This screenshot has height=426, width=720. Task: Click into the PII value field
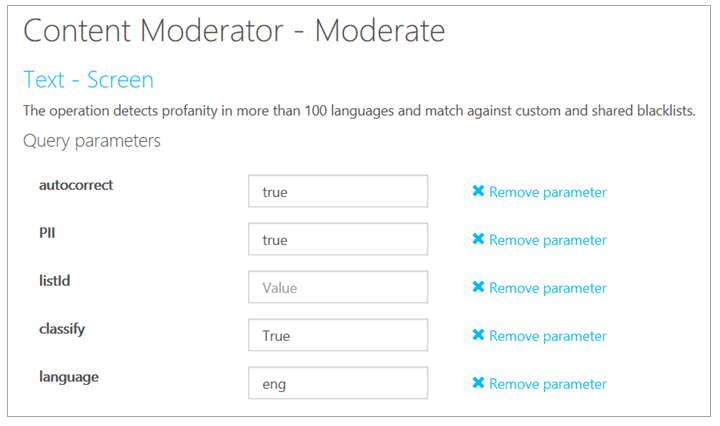[x=338, y=239]
